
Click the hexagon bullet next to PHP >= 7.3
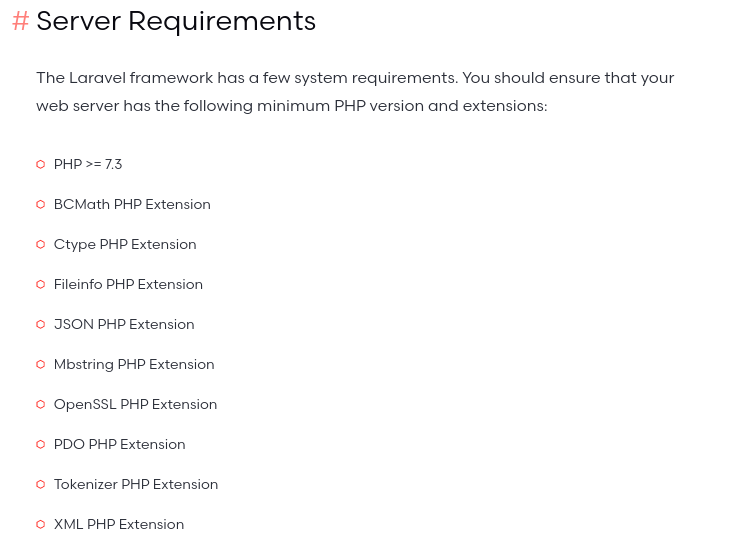[41, 164]
